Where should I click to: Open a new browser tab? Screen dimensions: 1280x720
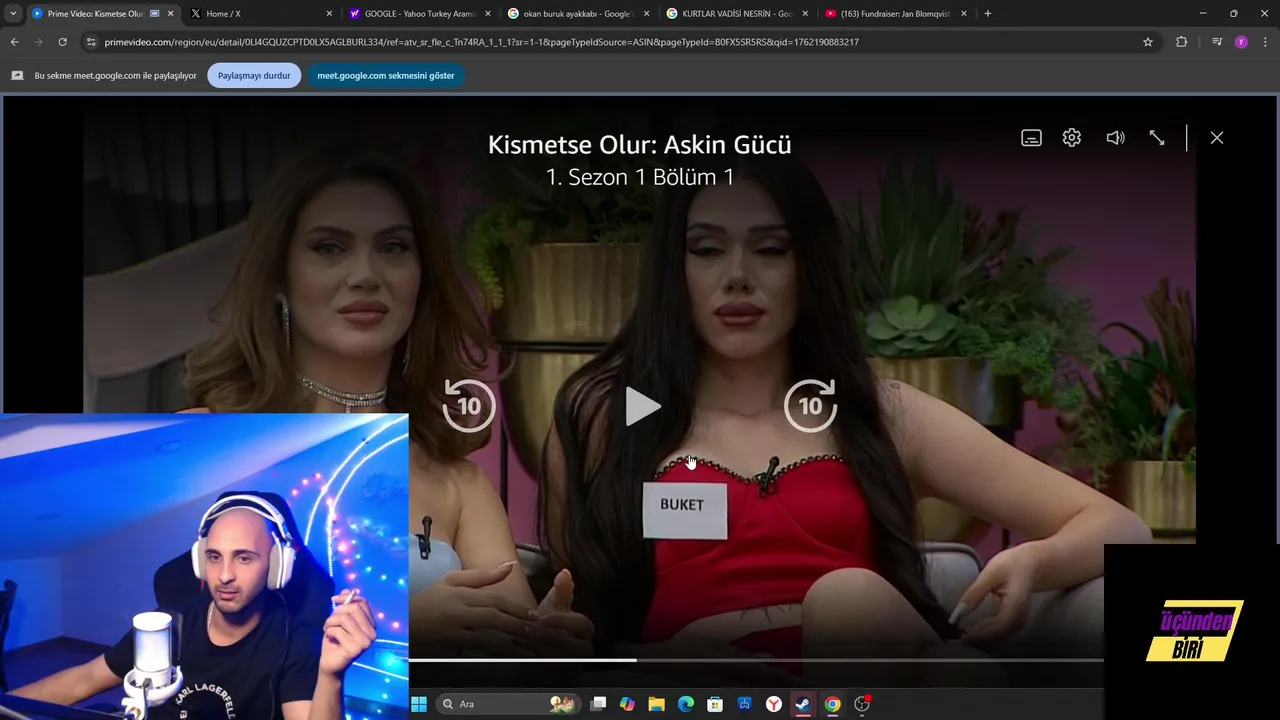[988, 14]
